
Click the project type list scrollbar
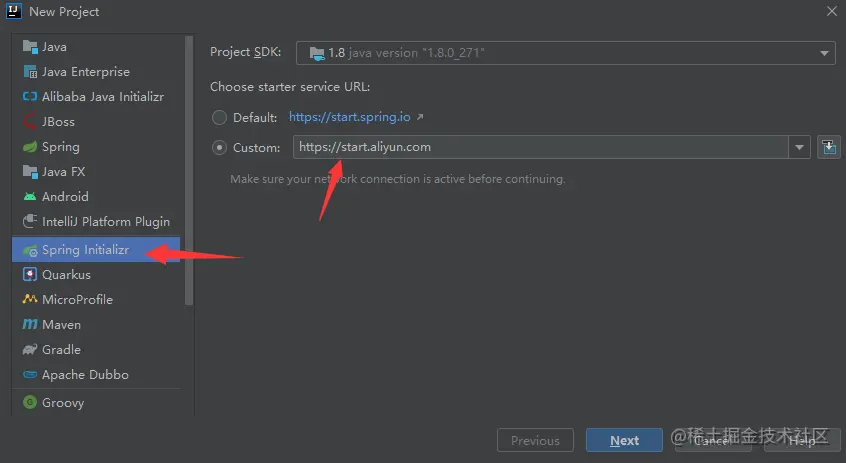[x=188, y=170]
